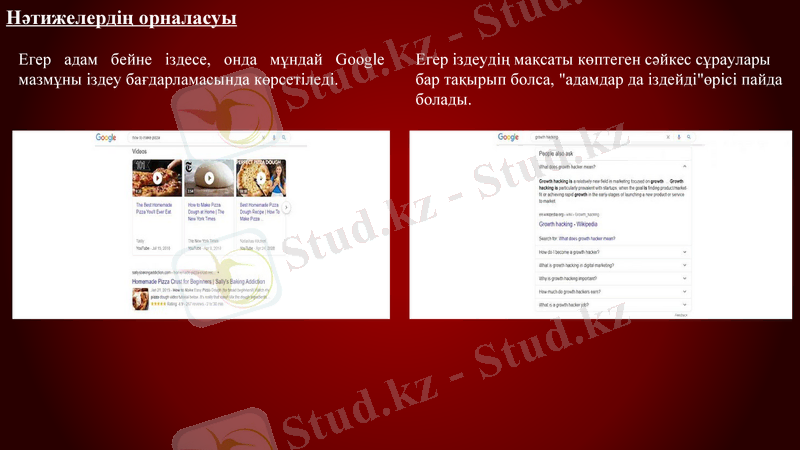800x450 pixels.
Task: Click the Sally's Baking Addiction result thumbnail
Action: (x=140, y=299)
